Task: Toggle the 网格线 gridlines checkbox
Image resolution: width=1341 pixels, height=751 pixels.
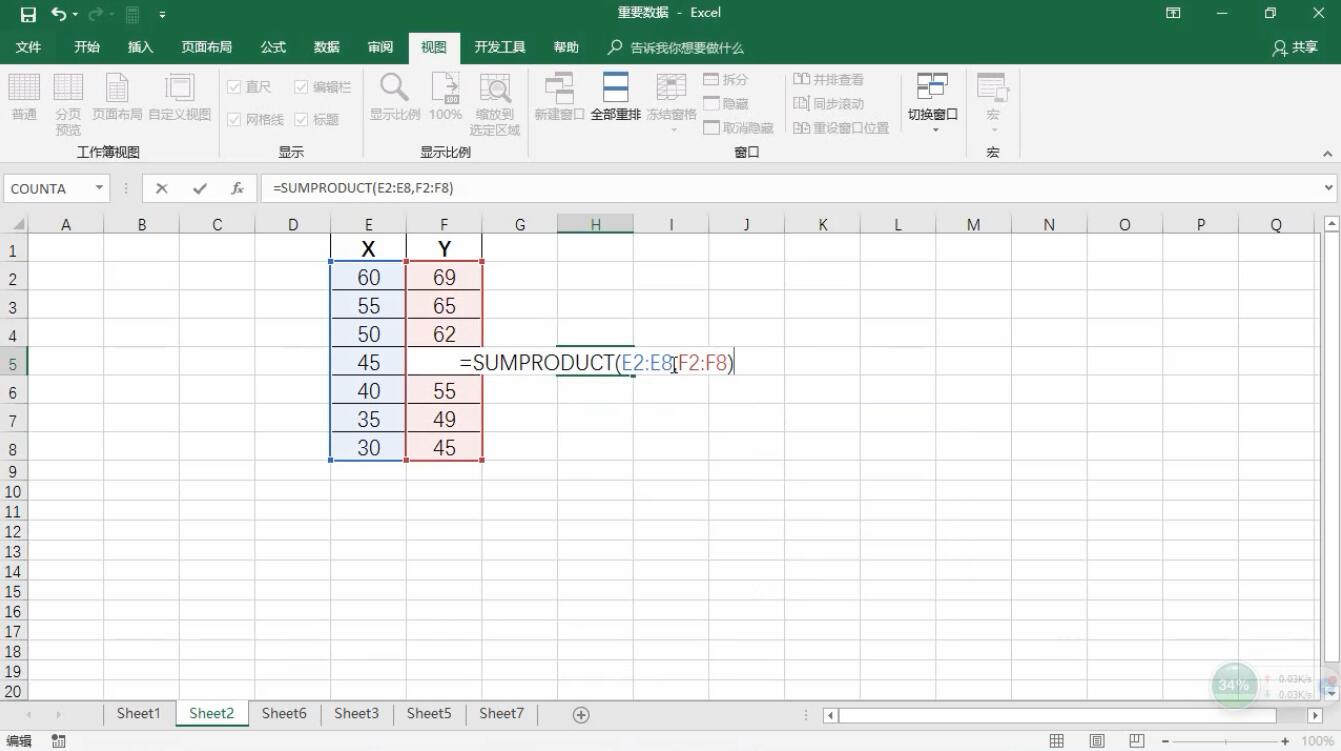Action: [x=234, y=119]
